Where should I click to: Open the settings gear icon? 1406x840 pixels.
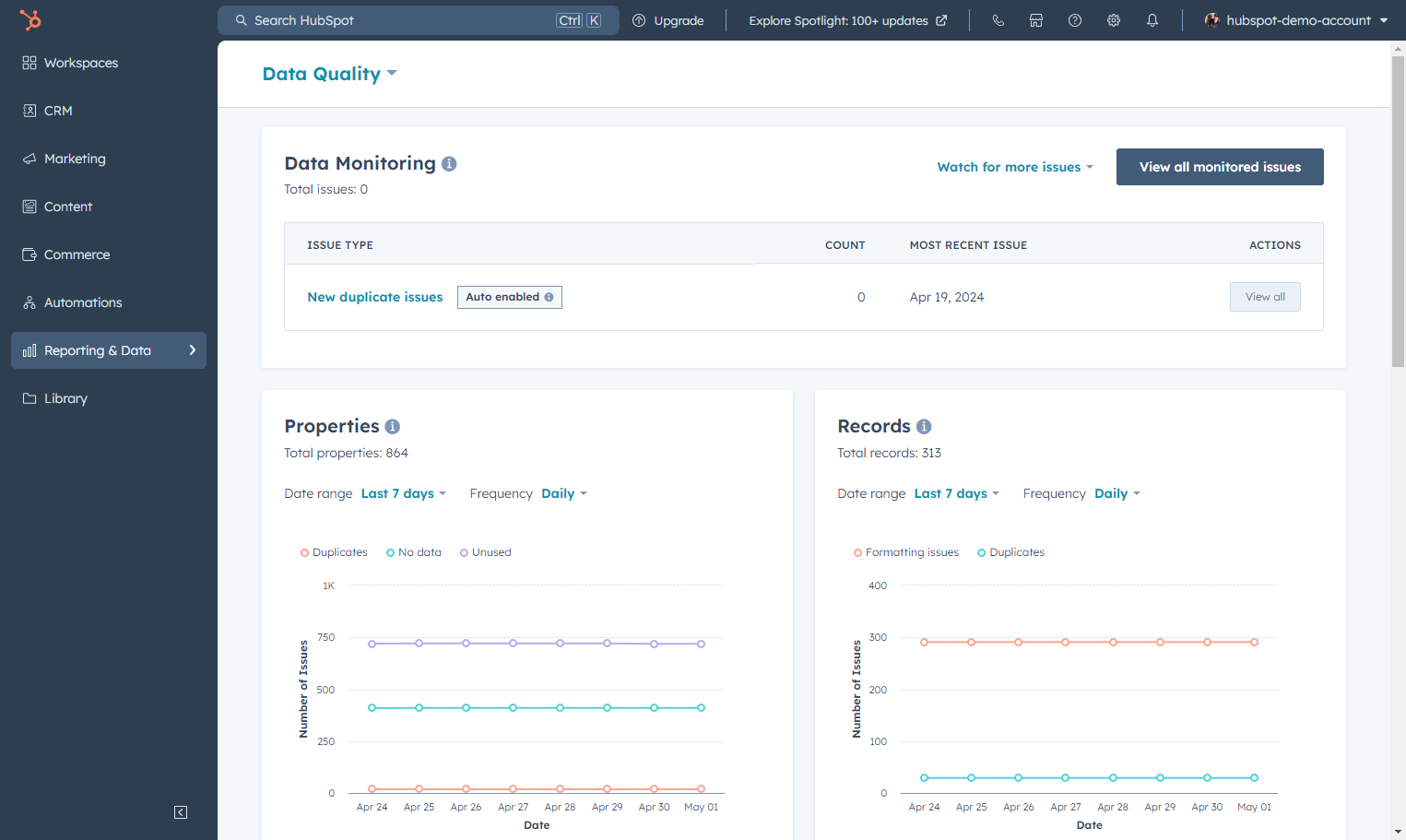pyautogui.click(x=1114, y=20)
